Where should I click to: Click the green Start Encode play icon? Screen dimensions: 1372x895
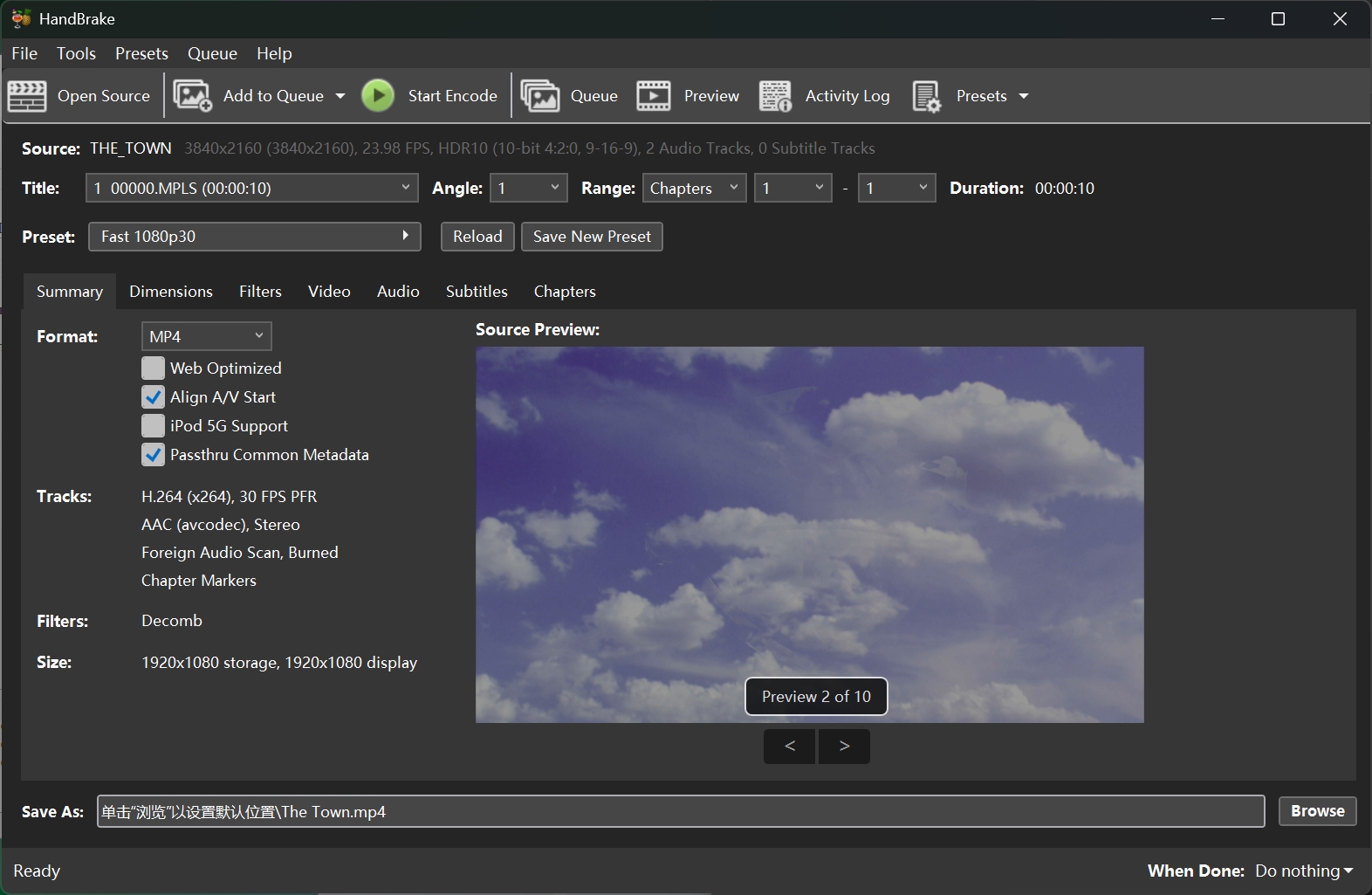378,96
